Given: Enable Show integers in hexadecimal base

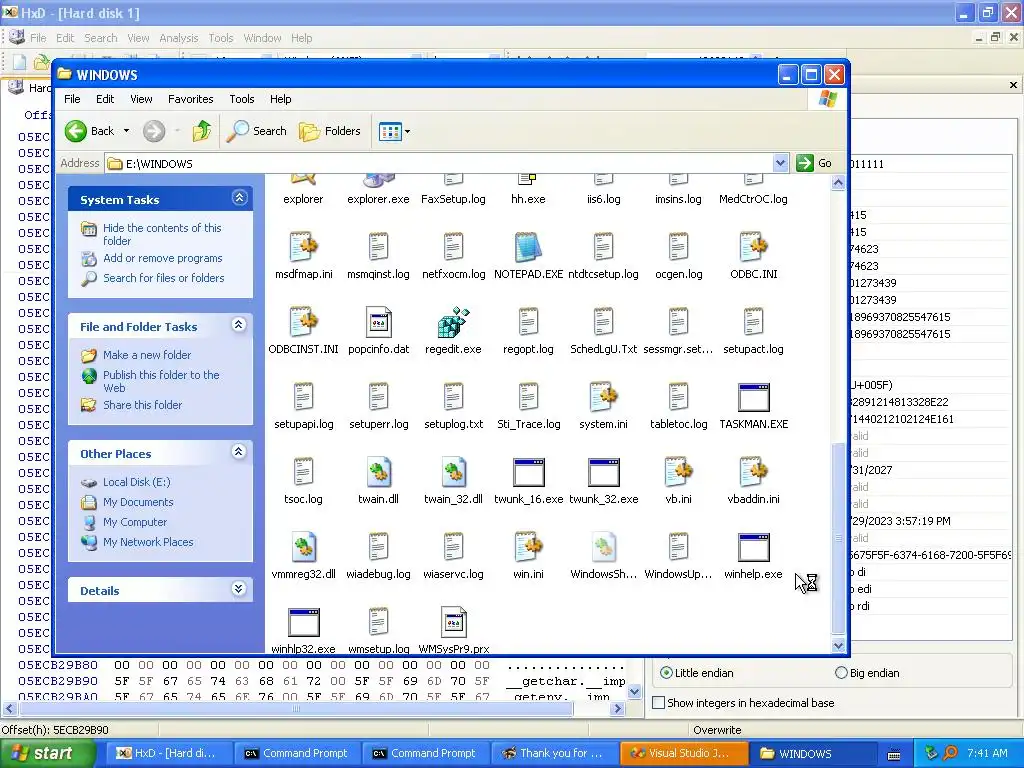Looking at the screenshot, I should (659, 703).
